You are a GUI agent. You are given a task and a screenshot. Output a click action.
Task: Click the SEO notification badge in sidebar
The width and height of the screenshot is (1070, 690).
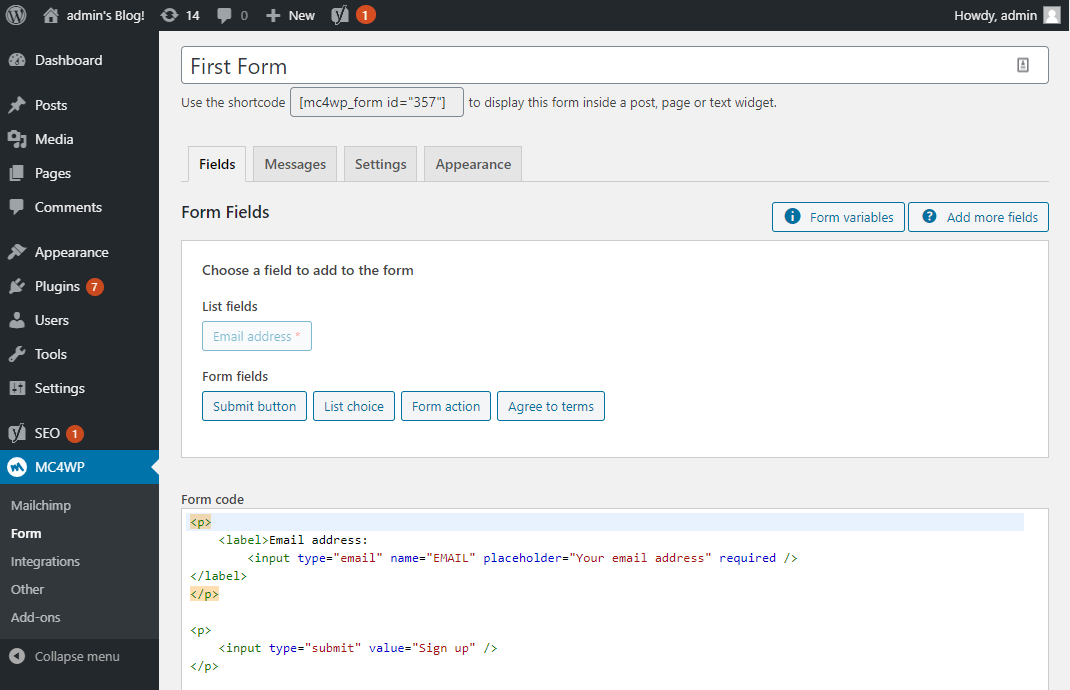tap(75, 433)
